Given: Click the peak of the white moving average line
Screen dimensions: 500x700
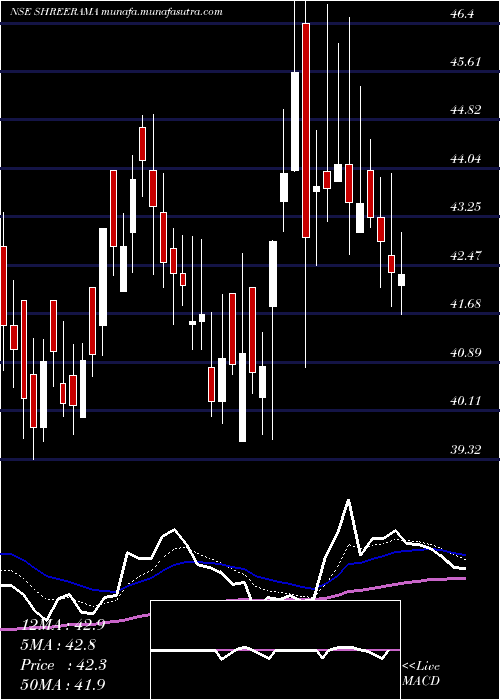Looking at the screenshot, I should [348, 500].
